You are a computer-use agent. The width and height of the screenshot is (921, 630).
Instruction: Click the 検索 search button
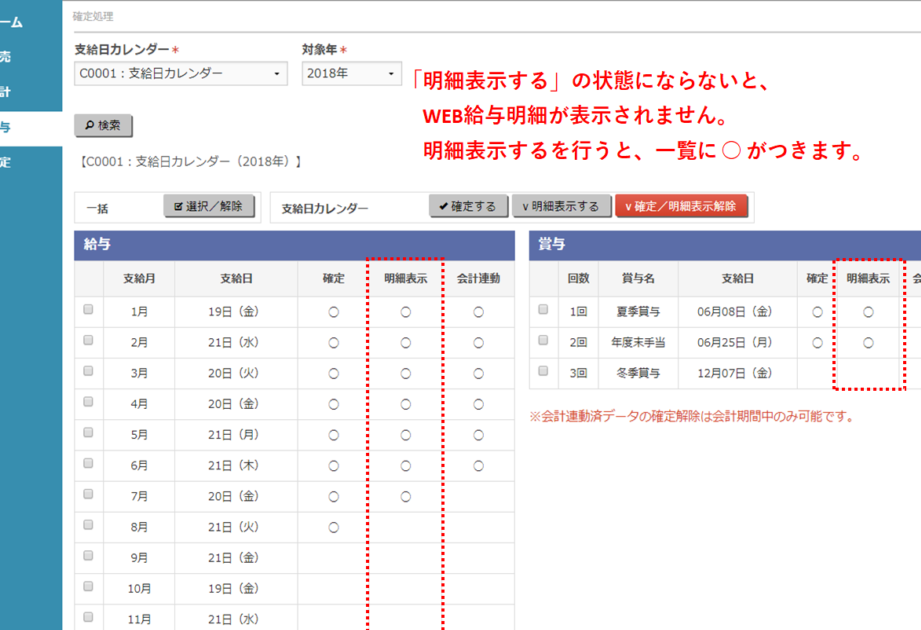click(103, 125)
